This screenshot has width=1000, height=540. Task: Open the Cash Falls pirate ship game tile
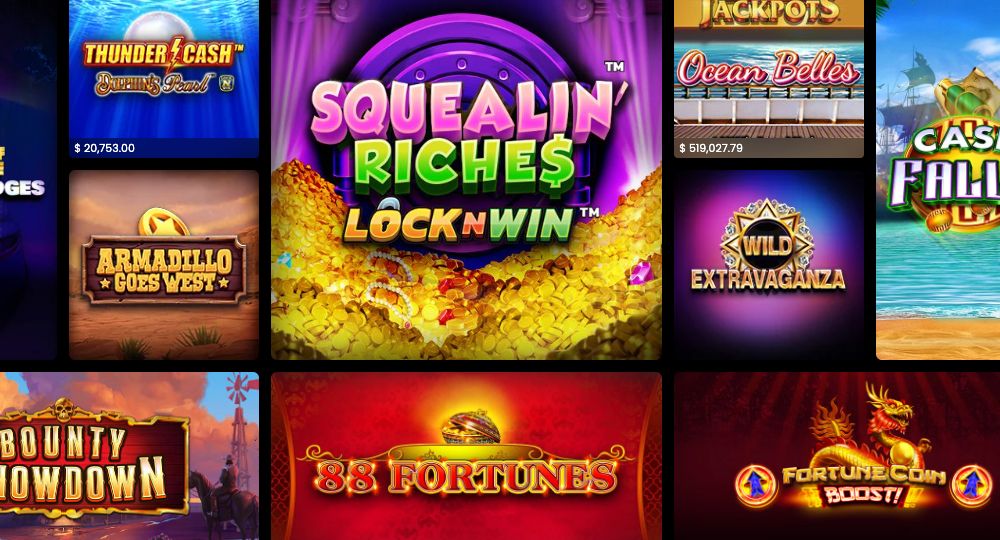click(938, 180)
